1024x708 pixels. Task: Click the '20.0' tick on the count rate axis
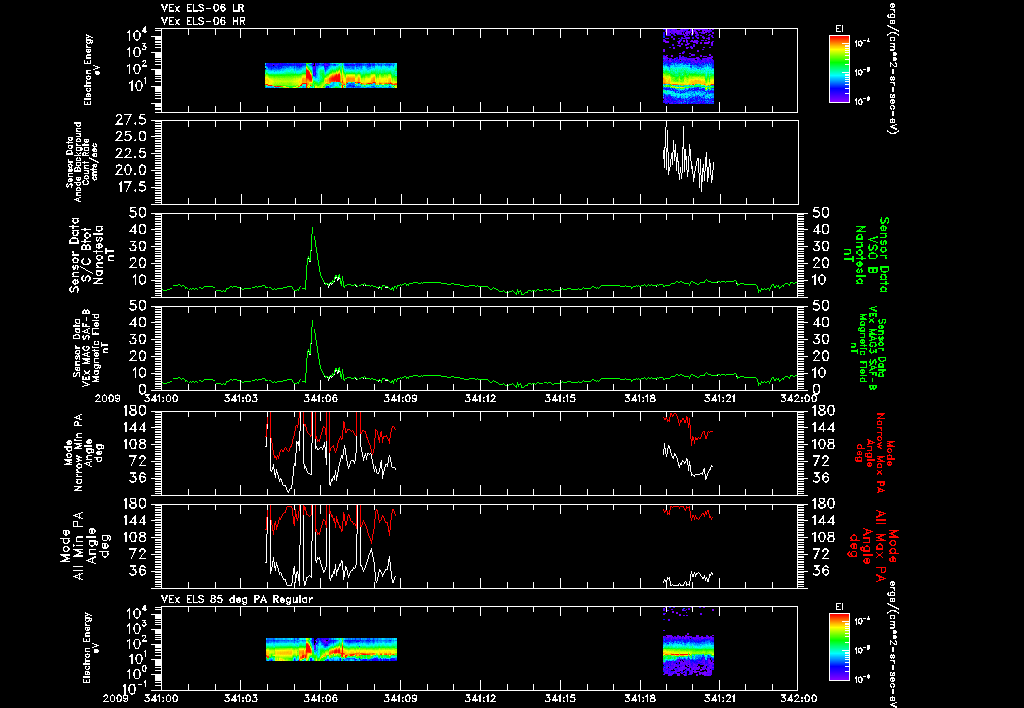[131, 170]
